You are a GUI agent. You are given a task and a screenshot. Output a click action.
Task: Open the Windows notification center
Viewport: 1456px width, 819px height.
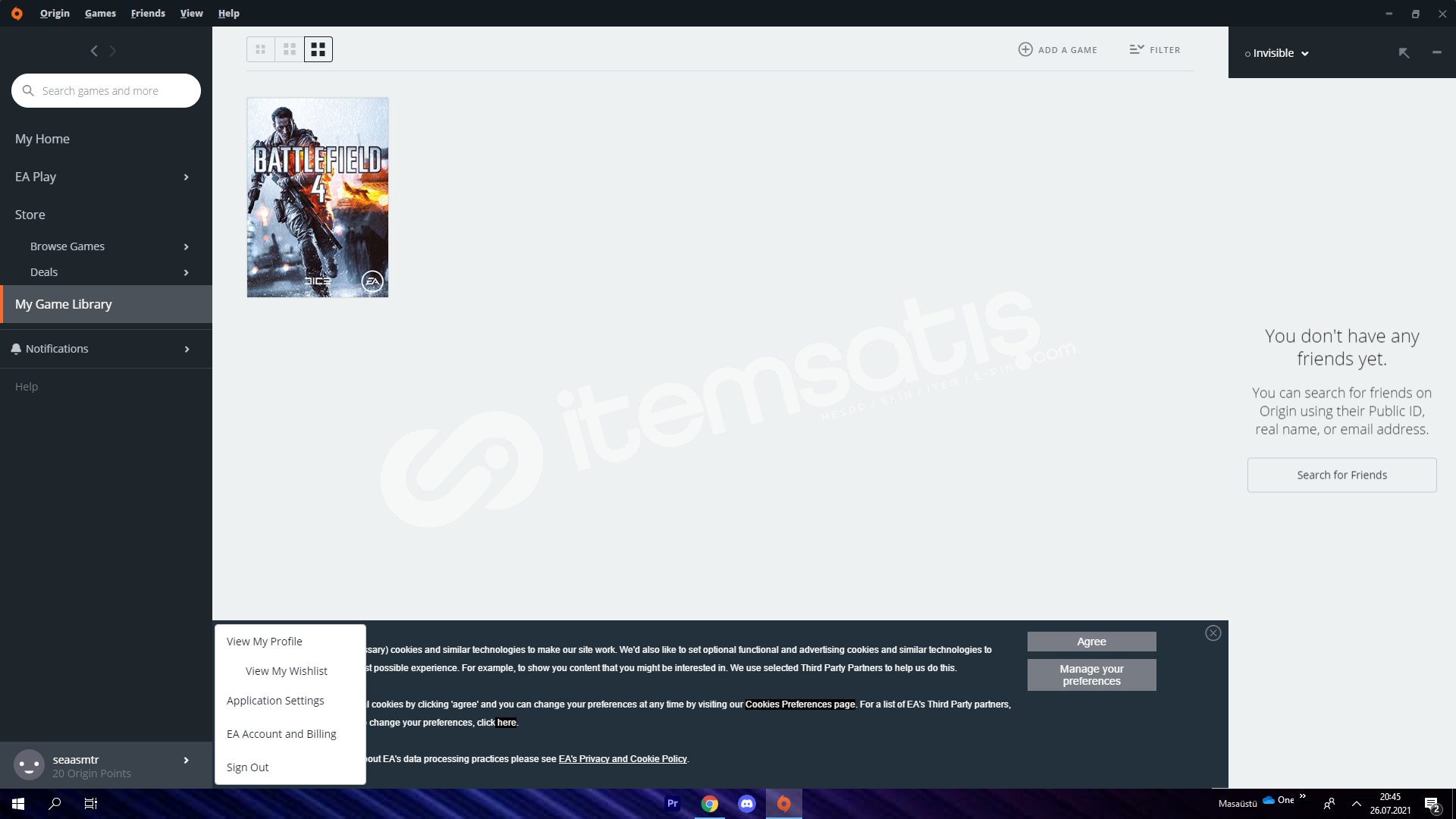coord(1432,804)
